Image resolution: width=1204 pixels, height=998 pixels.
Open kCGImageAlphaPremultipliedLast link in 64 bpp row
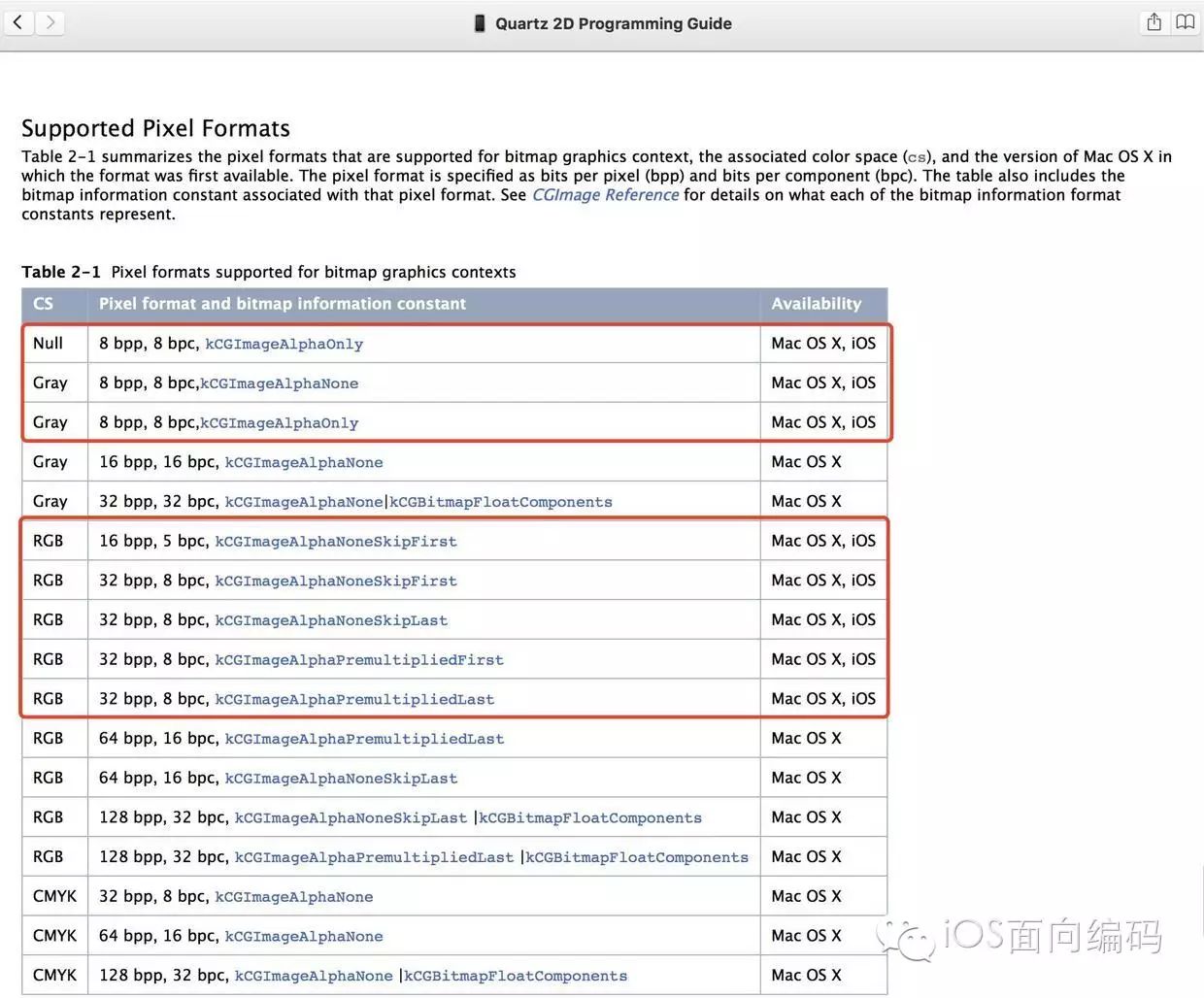364,739
